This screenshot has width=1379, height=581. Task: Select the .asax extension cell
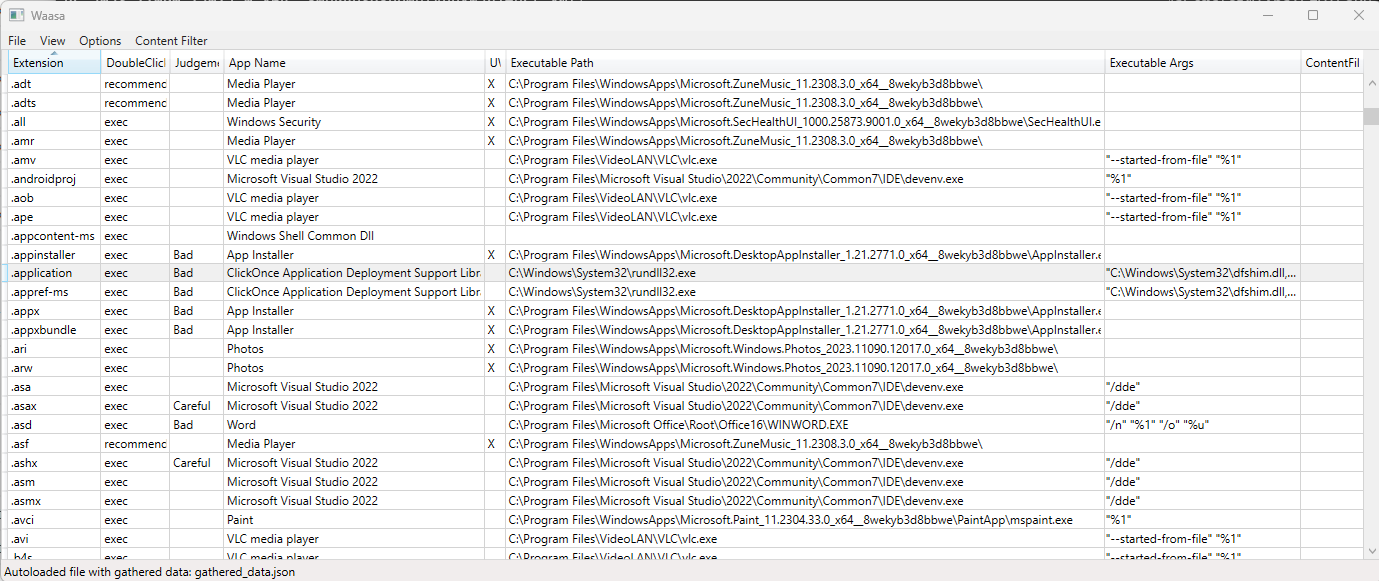coord(54,406)
